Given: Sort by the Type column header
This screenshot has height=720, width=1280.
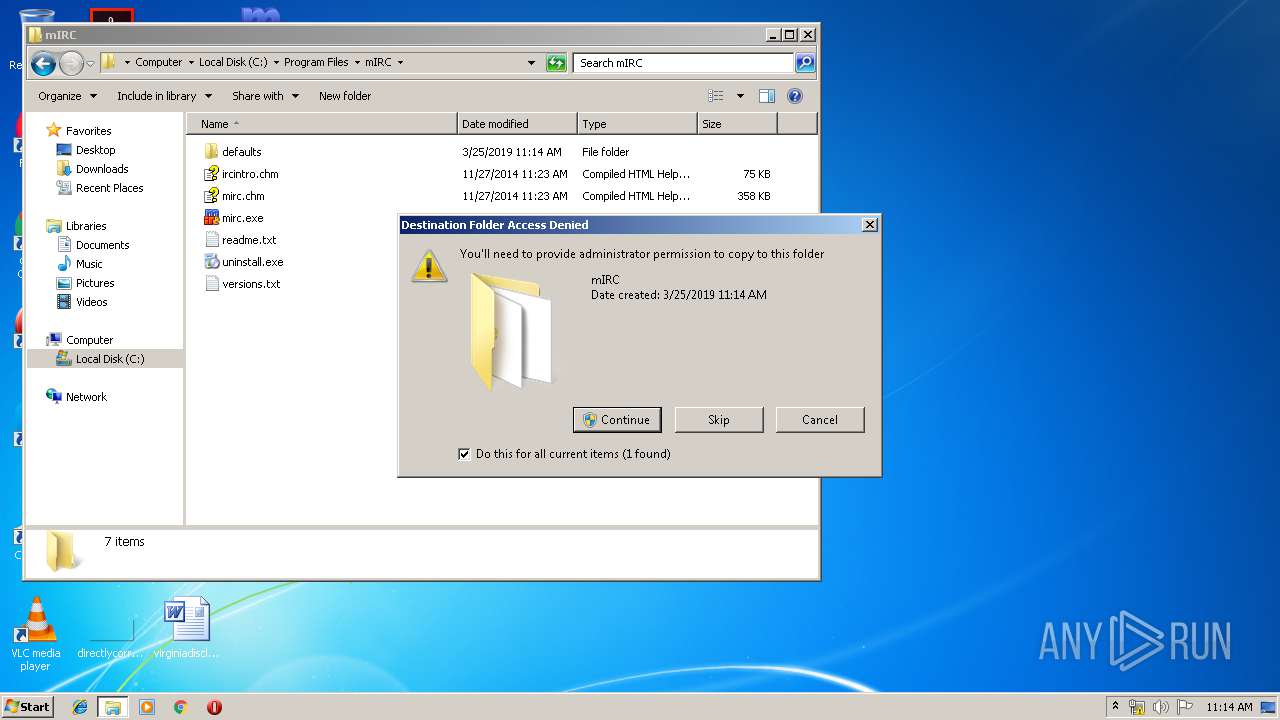Looking at the screenshot, I should click(637, 124).
